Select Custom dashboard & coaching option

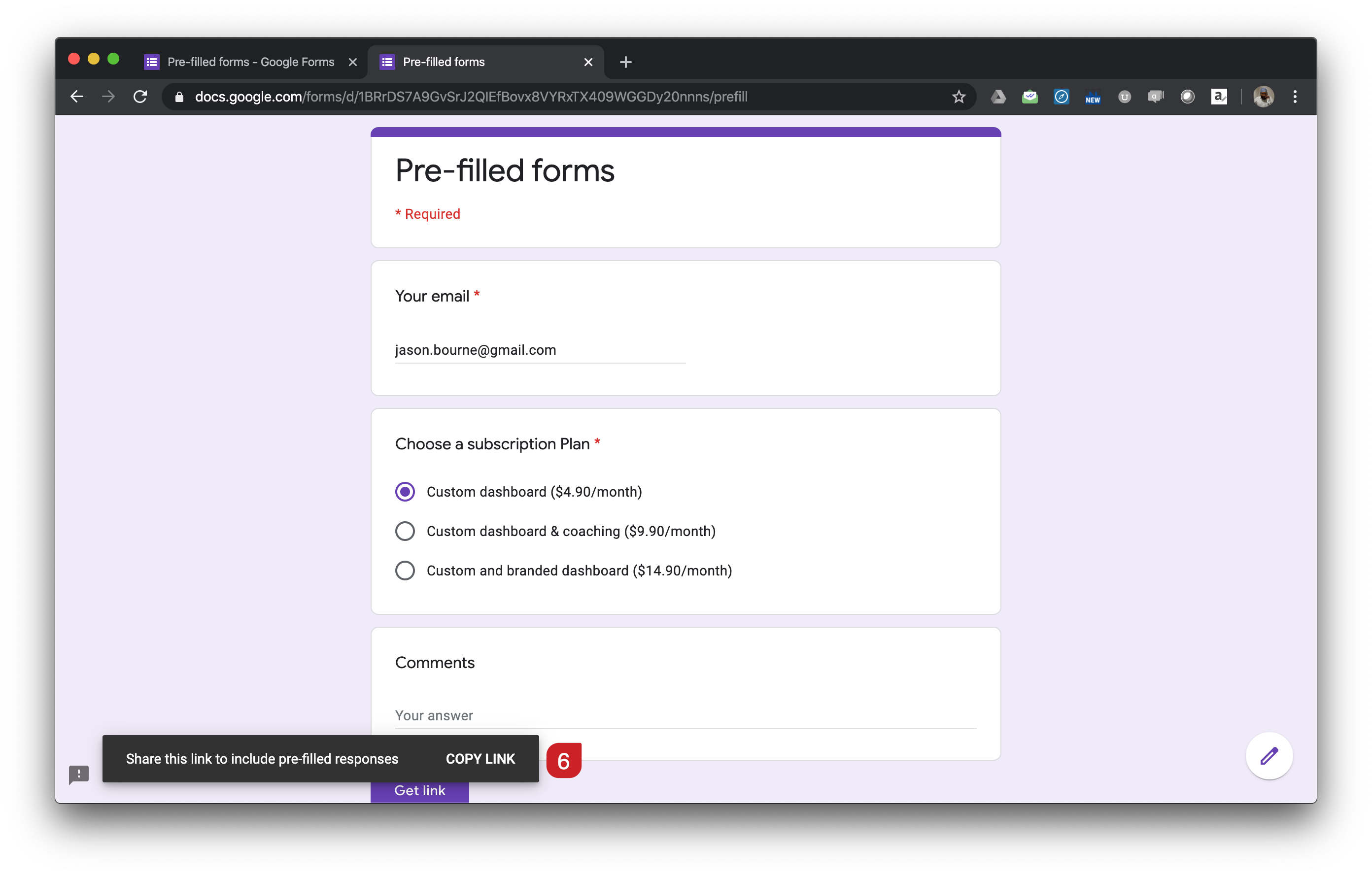[x=405, y=531]
